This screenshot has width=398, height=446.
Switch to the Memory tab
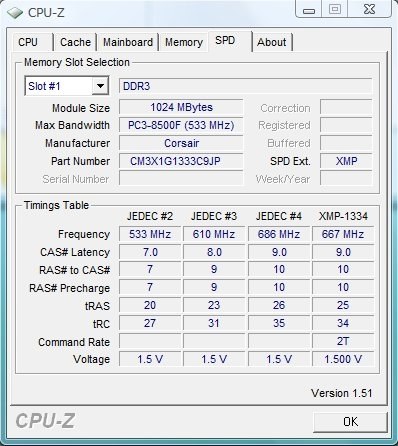pyautogui.click(x=184, y=42)
